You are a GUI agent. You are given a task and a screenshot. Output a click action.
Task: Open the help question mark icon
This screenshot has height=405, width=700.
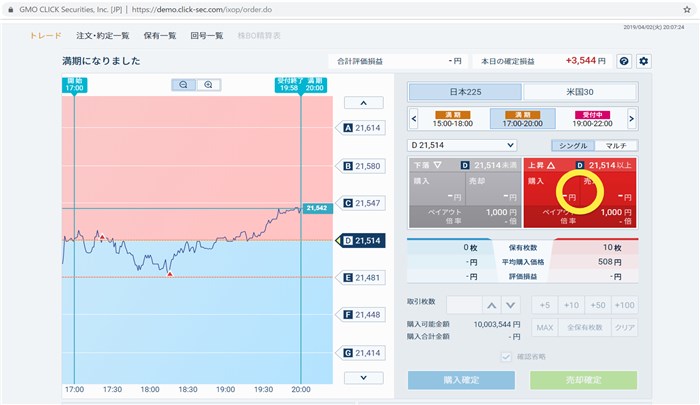coord(624,62)
